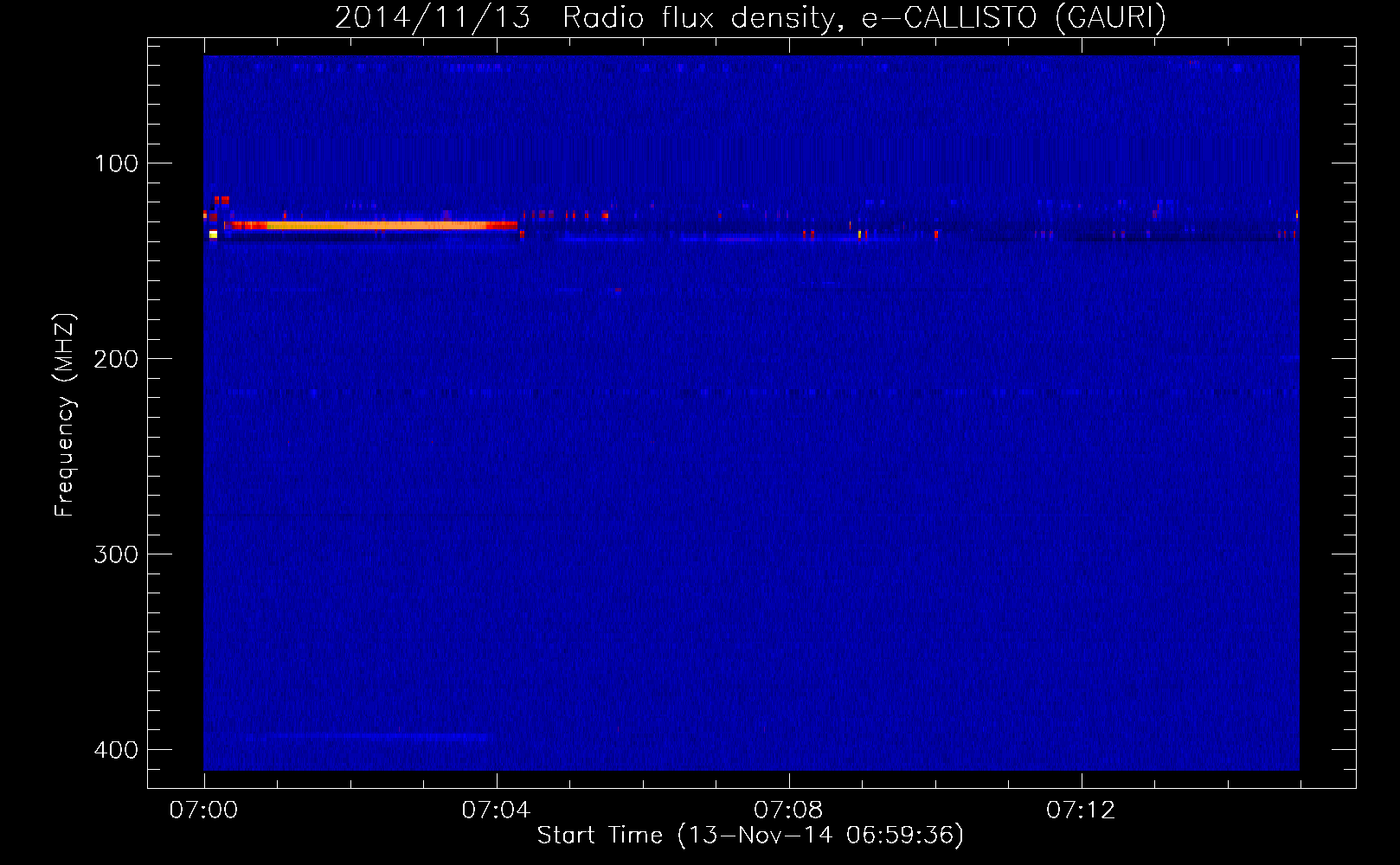
Task: Click the 400 frequency tick label
Action: point(116,750)
